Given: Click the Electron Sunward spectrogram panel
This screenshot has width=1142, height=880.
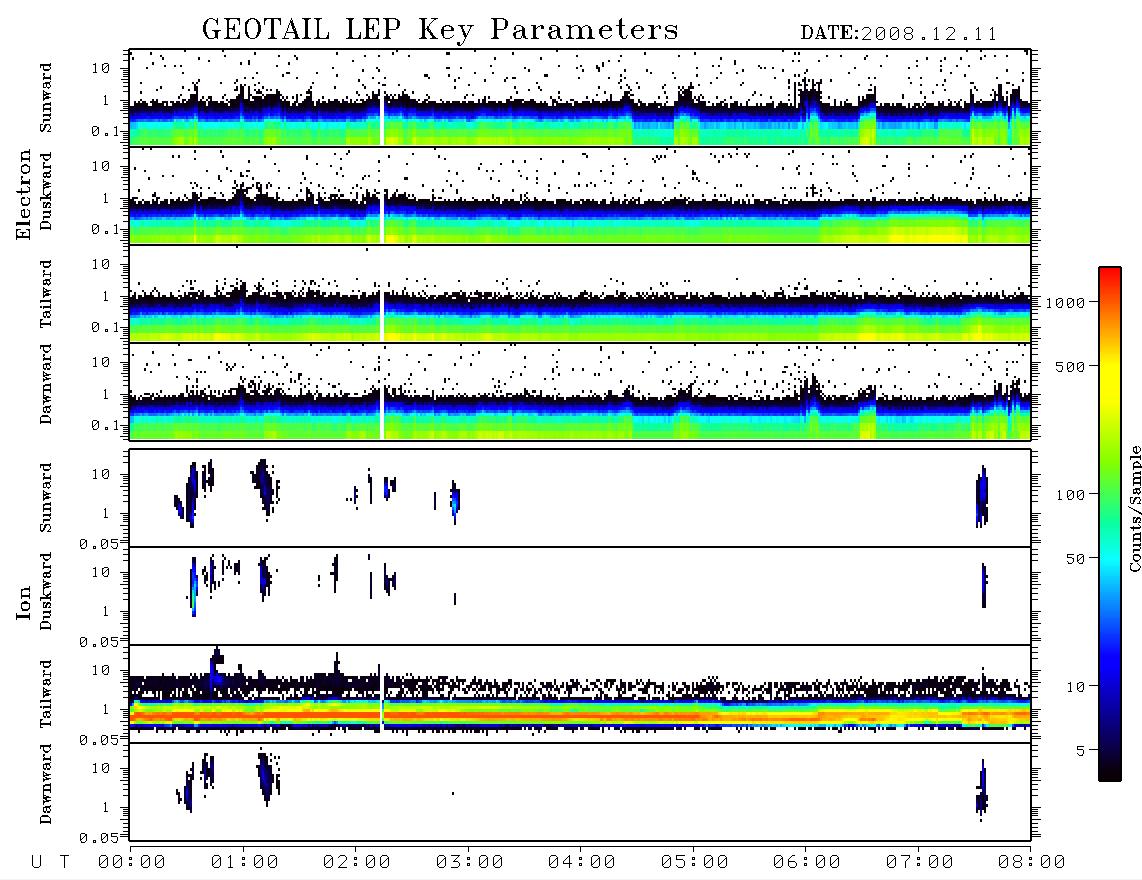Looking at the screenshot, I should point(580,98).
